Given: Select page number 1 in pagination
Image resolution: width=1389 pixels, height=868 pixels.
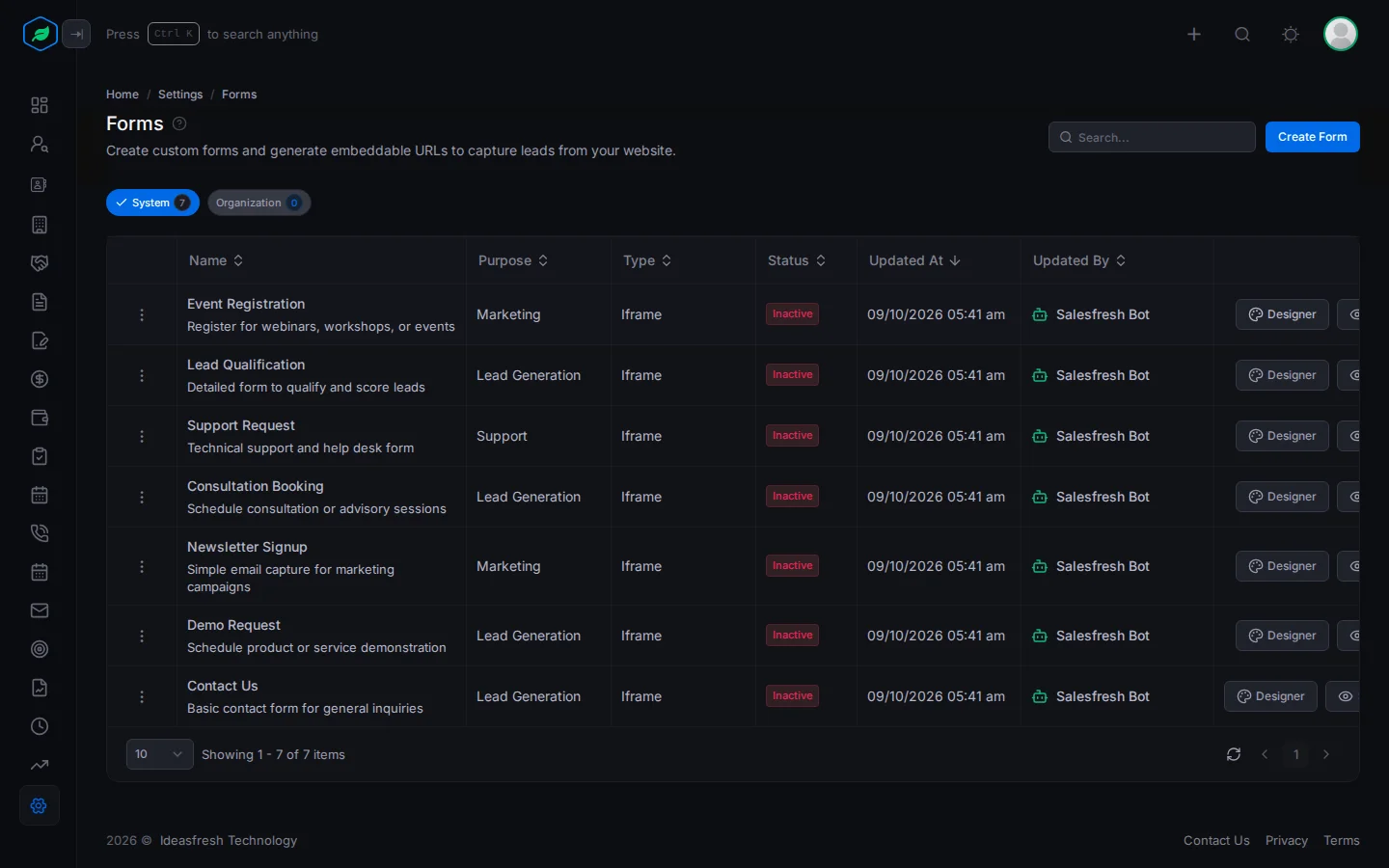Looking at the screenshot, I should [x=1296, y=754].
